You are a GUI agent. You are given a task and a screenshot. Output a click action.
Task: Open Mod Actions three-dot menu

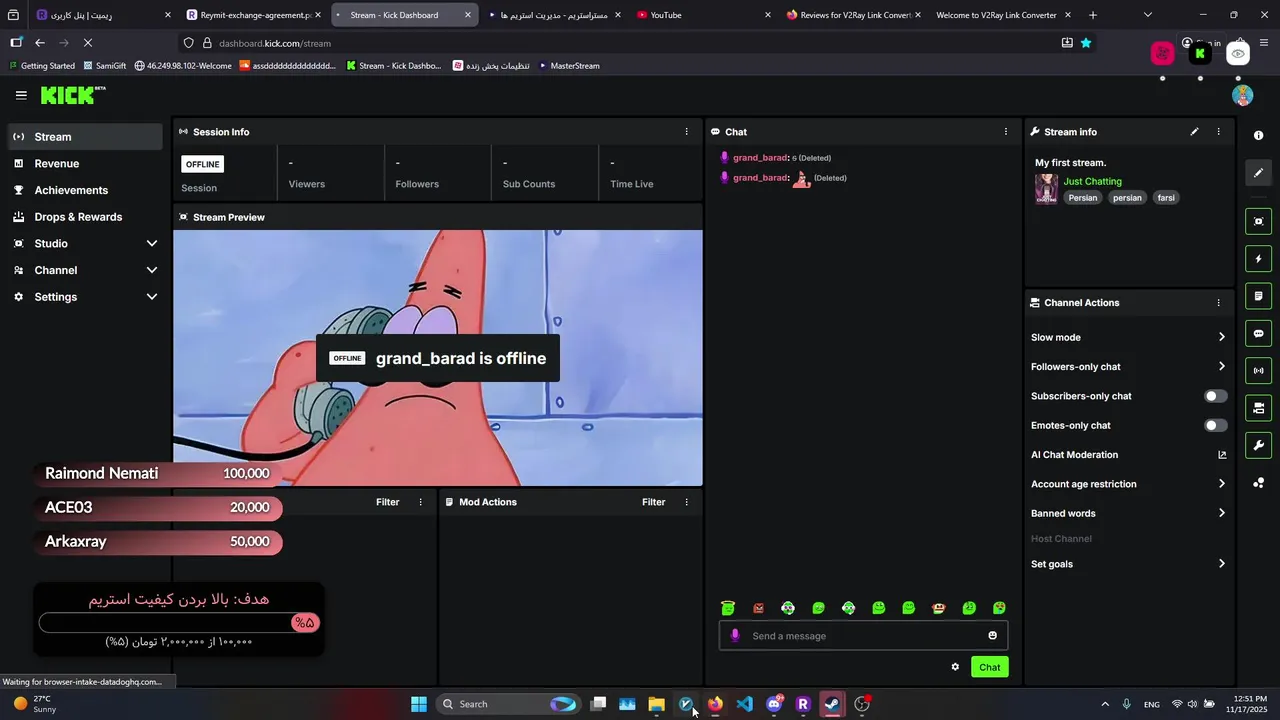pos(686,502)
